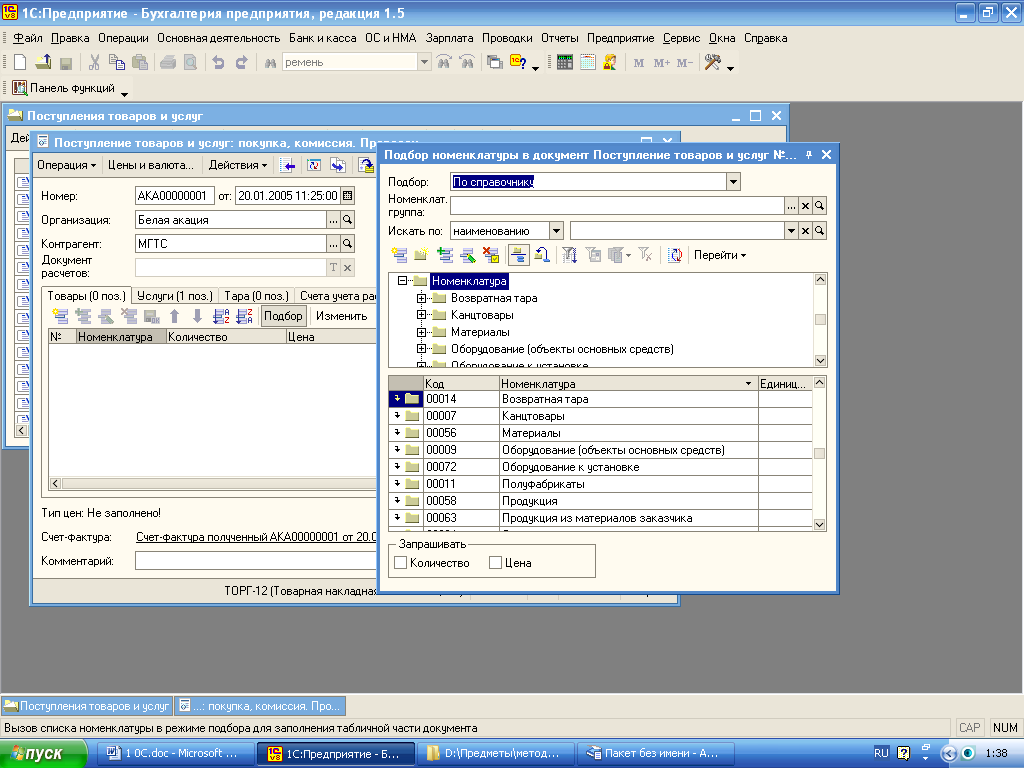Open the Отчеты menu
This screenshot has width=1024, height=768.
point(560,38)
